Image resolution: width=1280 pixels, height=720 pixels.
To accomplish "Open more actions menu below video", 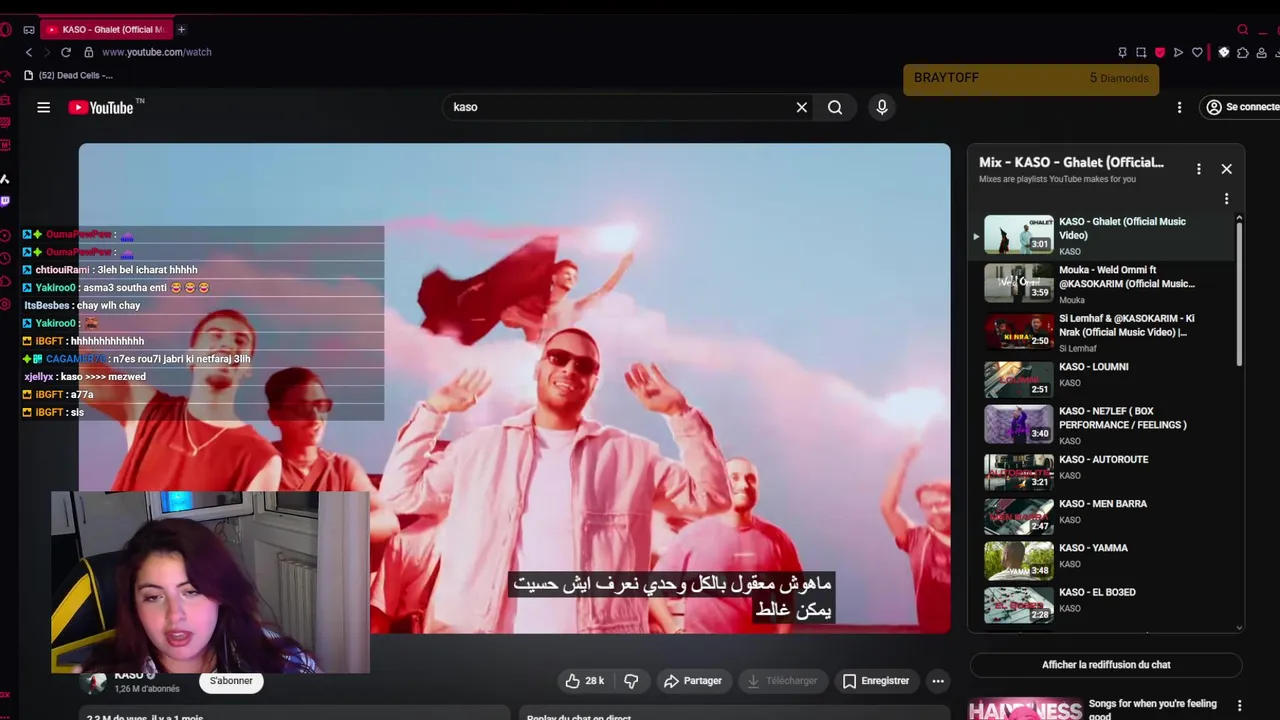I will pyautogui.click(x=938, y=681).
